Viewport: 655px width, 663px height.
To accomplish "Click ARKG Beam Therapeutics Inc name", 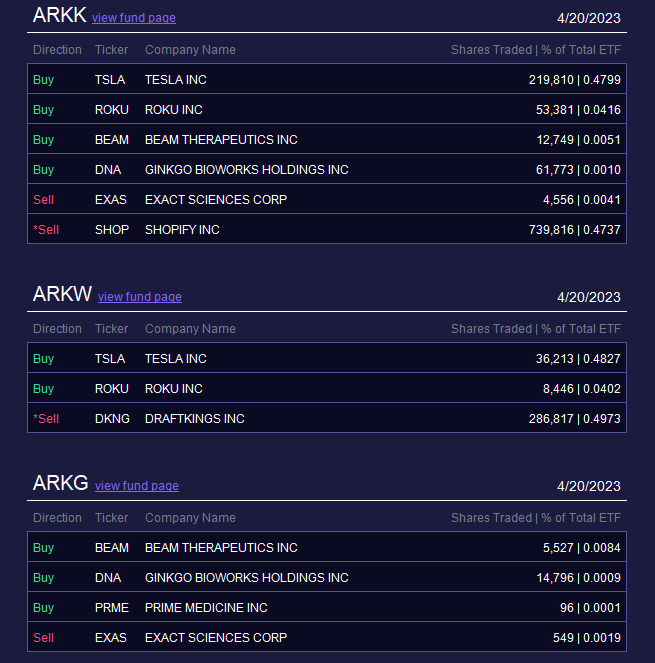I will coord(221,548).
